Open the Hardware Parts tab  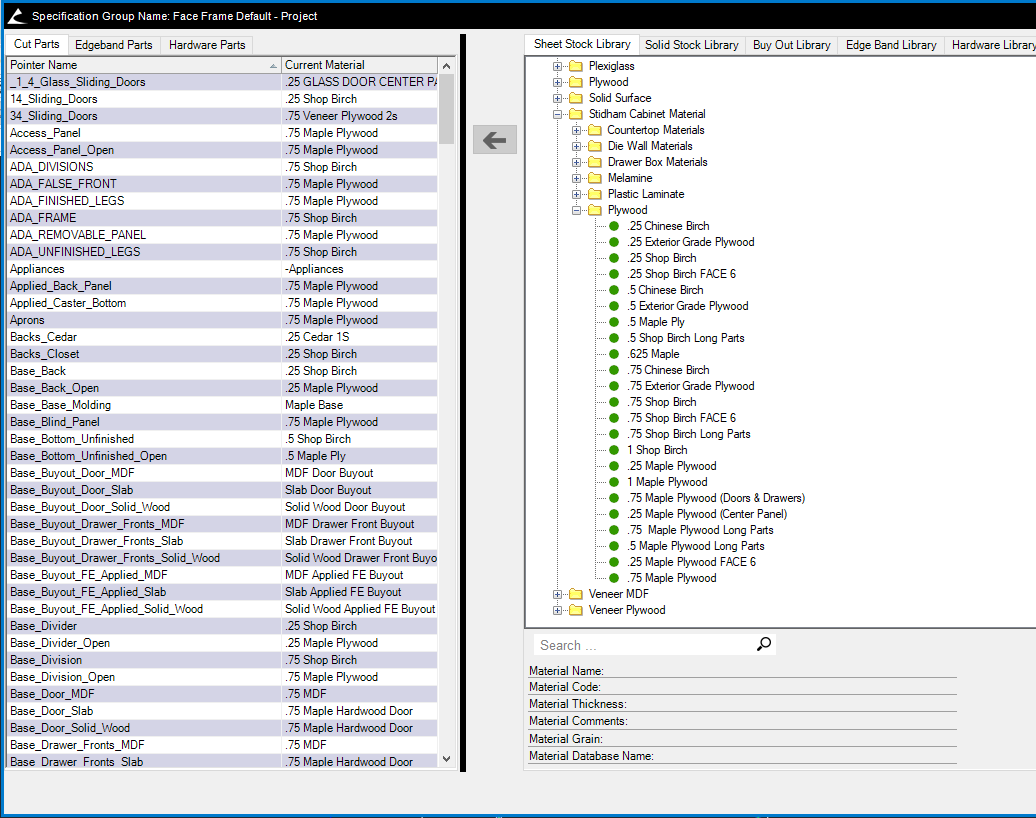(x=207, y=45)
